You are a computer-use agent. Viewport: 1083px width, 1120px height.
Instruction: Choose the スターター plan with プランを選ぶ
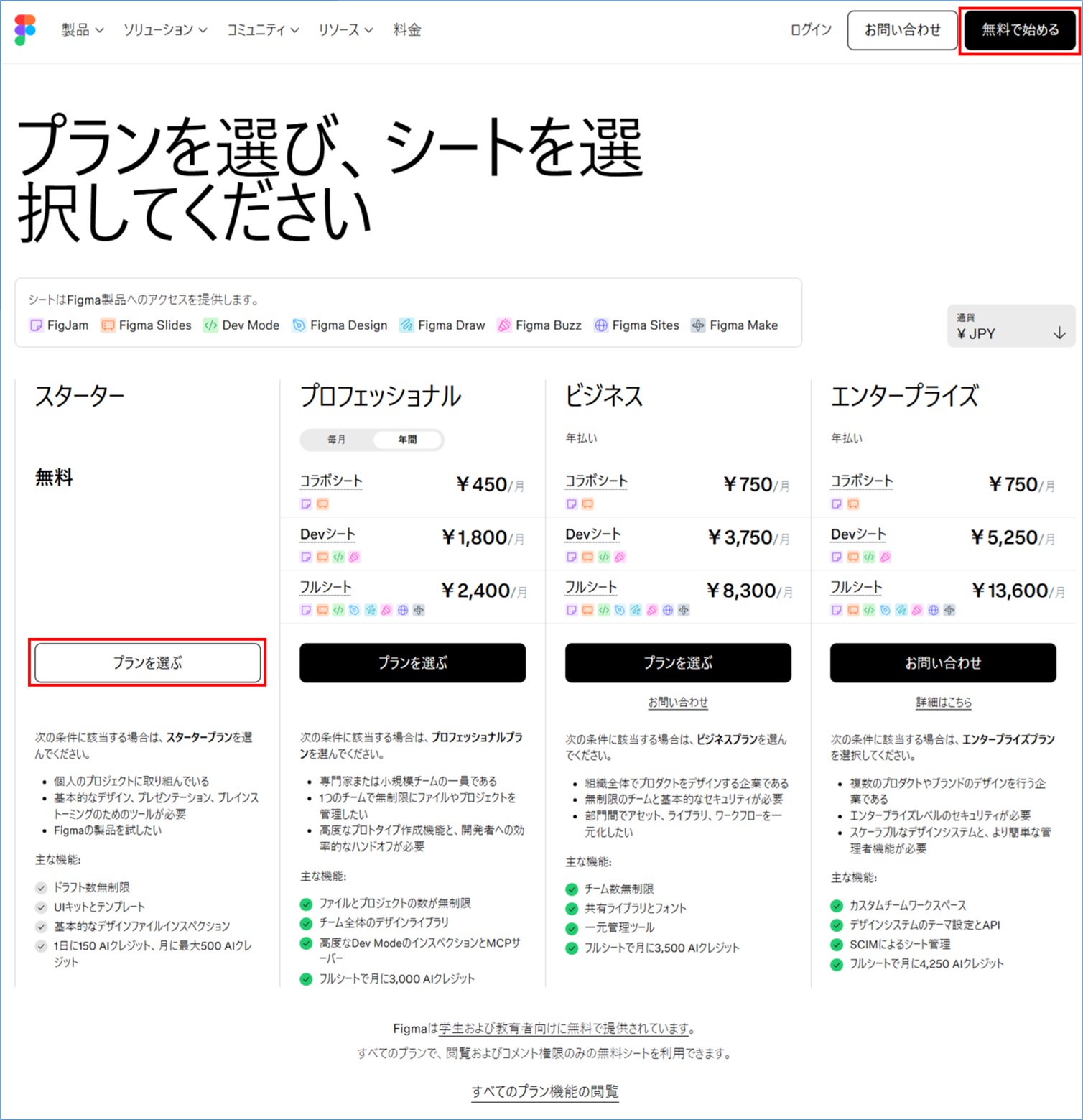[148, 662]
